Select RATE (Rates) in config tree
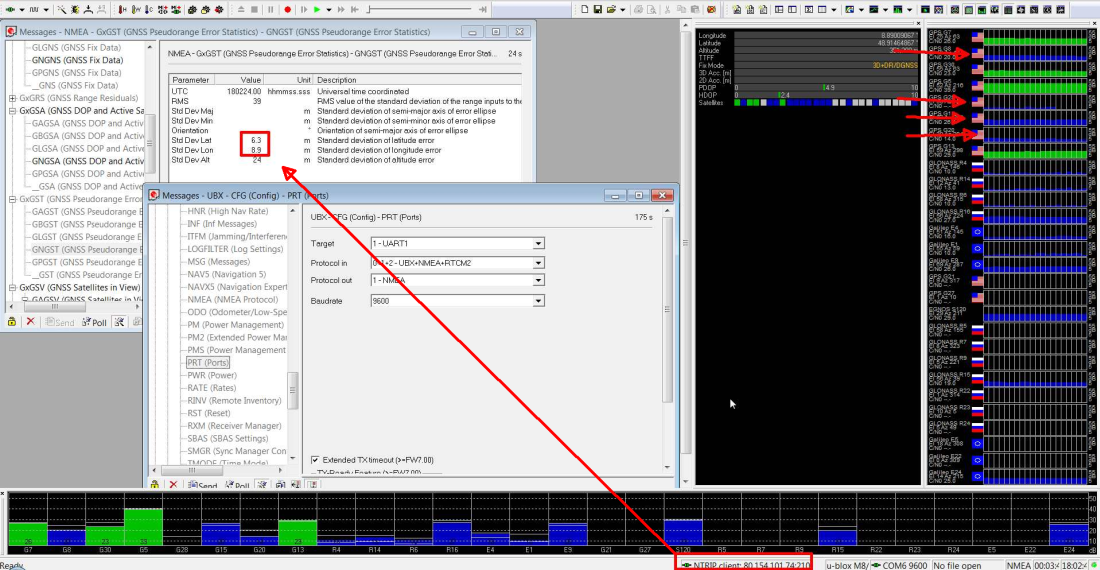Screen dimensions: 1100x570 pyautogui.click(x=211, y=388)
